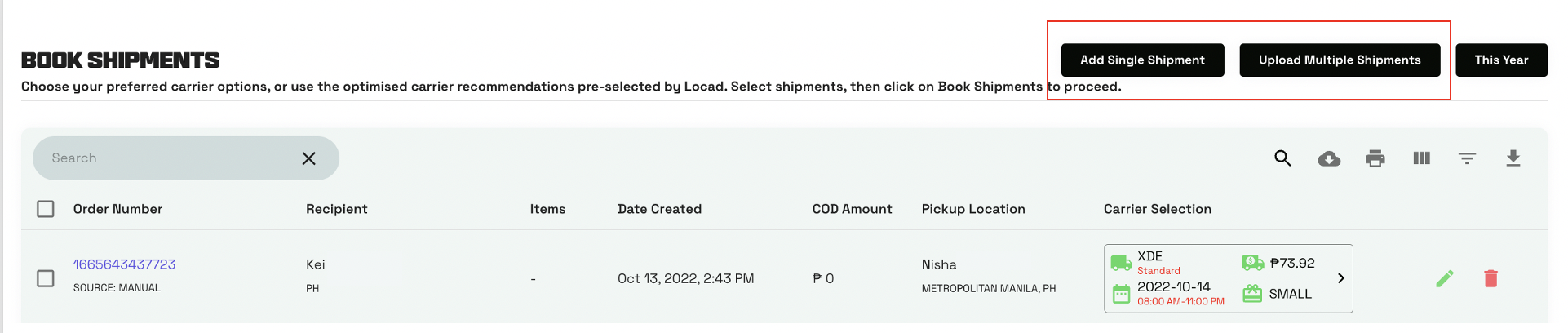Click Add Single Shipment button
The image size is (1568, 333).
[x=1142, y=60]
